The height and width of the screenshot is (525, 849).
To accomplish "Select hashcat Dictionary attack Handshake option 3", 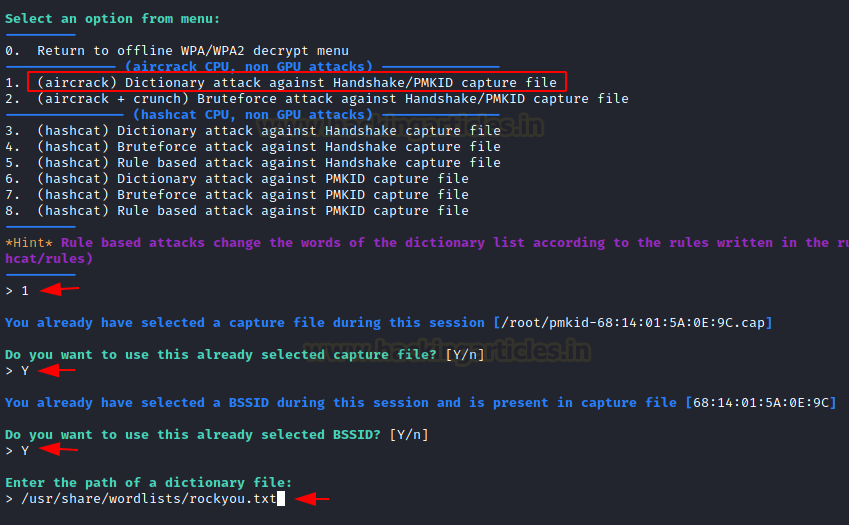I will tap(253, 131).
